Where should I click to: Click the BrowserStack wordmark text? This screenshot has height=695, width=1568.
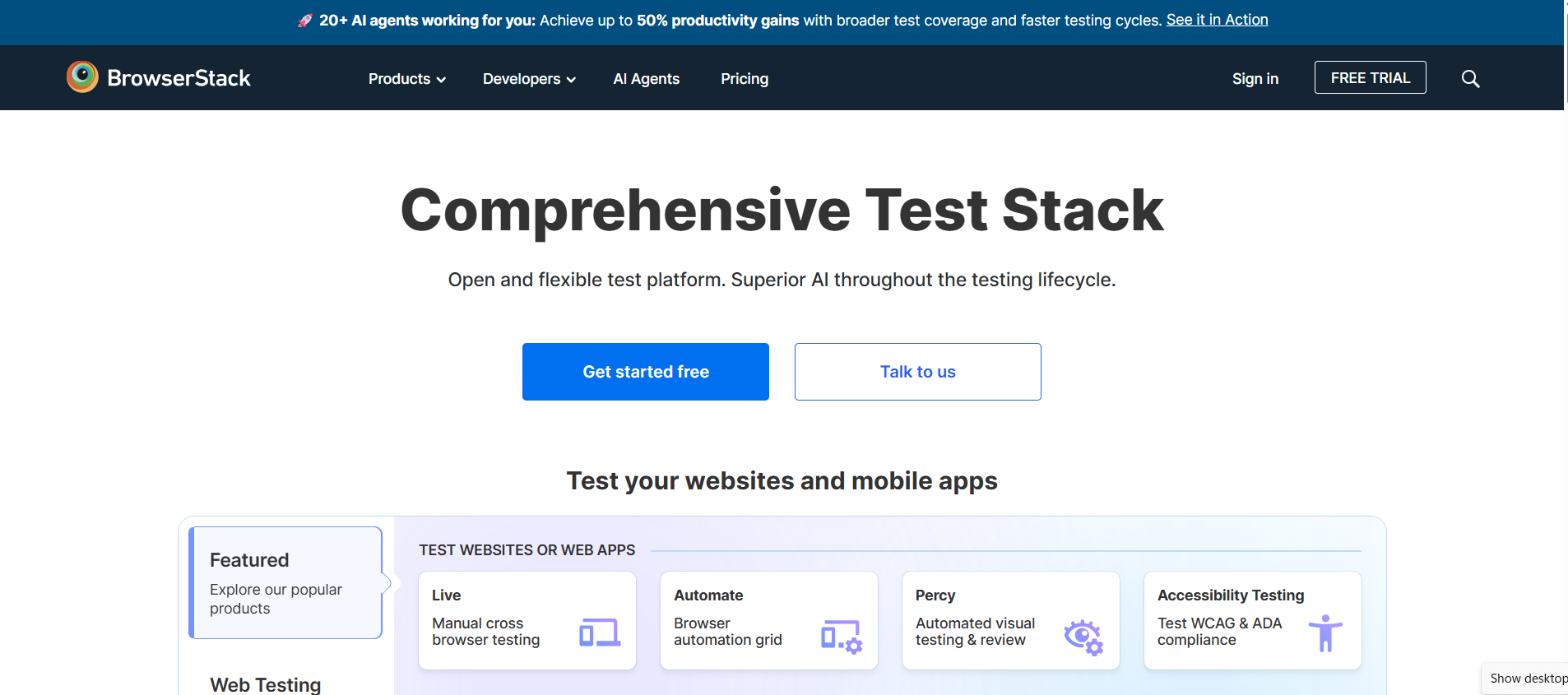pyautogui.click(x=179, y=78)
